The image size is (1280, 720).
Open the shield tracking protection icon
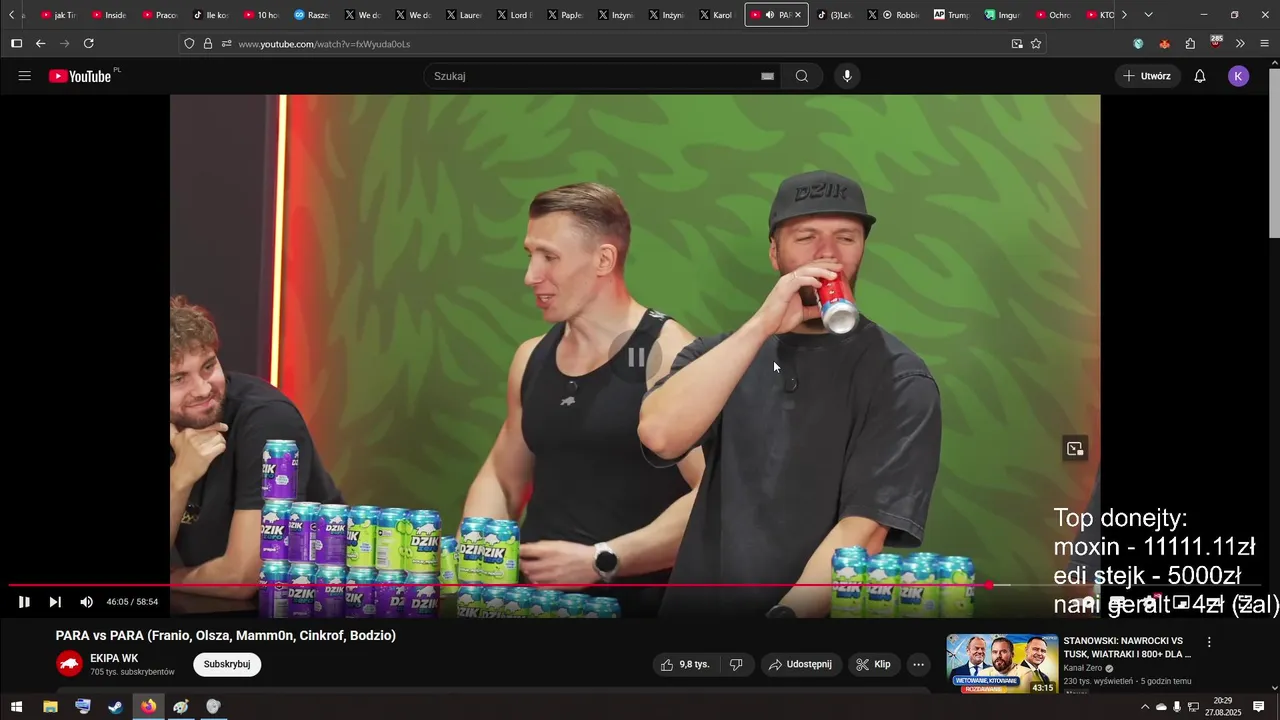coord(189,44)
